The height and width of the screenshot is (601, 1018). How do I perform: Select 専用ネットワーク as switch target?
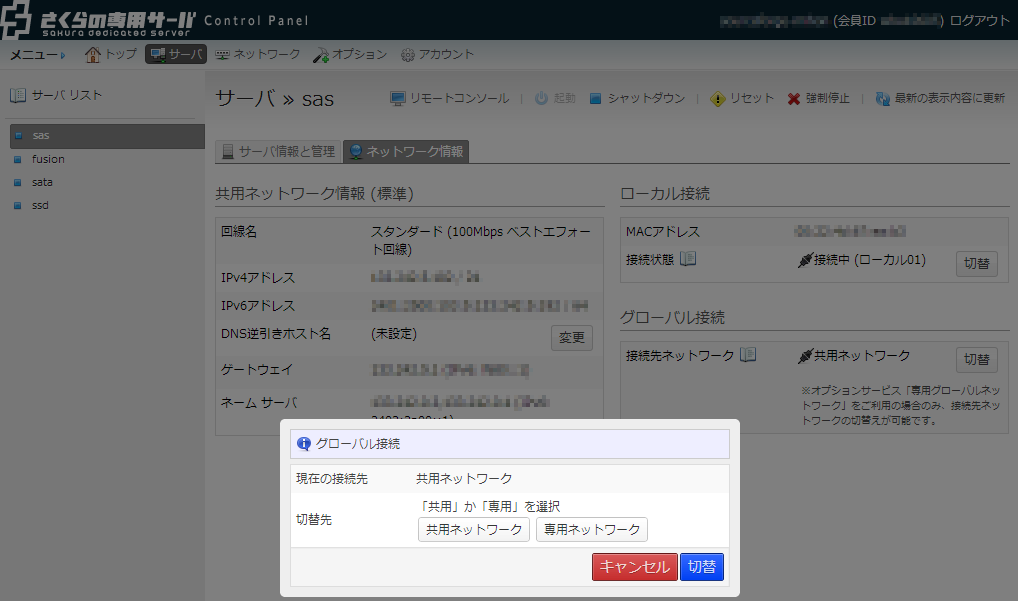(x=591, y=529)
